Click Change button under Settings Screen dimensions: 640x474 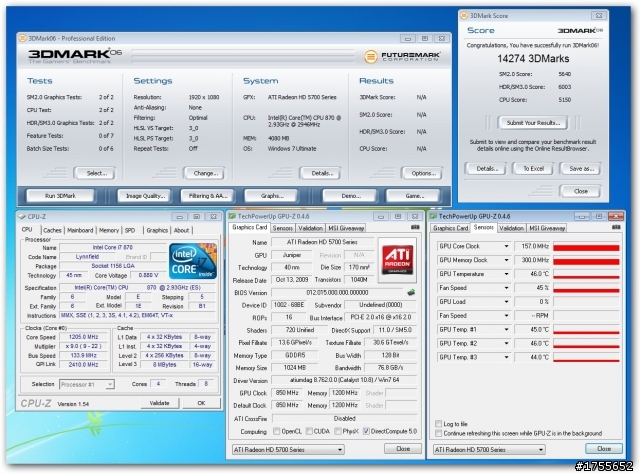pos(206,173)
